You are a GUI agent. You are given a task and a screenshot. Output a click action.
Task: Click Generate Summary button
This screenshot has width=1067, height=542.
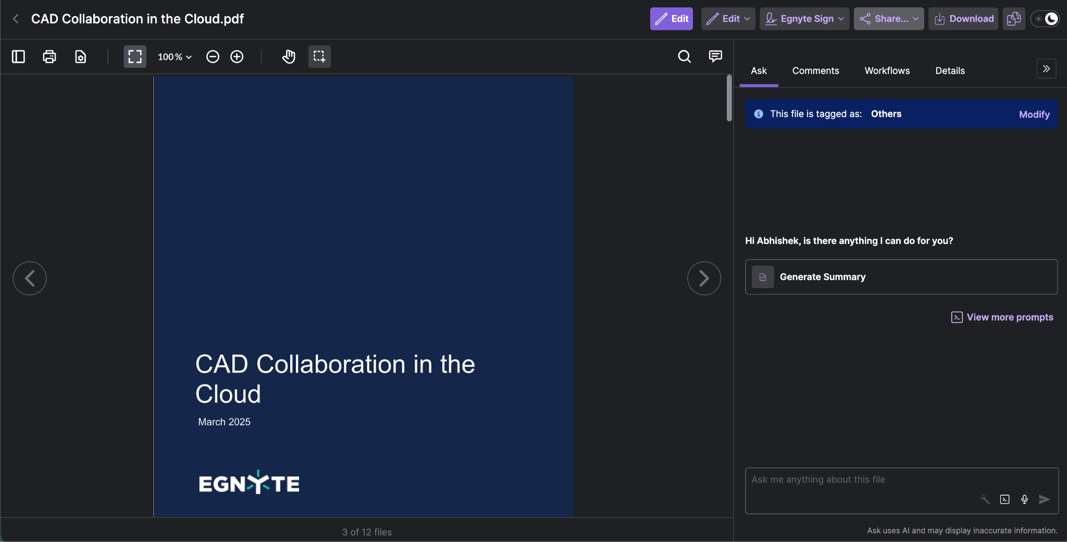point(901,277)
